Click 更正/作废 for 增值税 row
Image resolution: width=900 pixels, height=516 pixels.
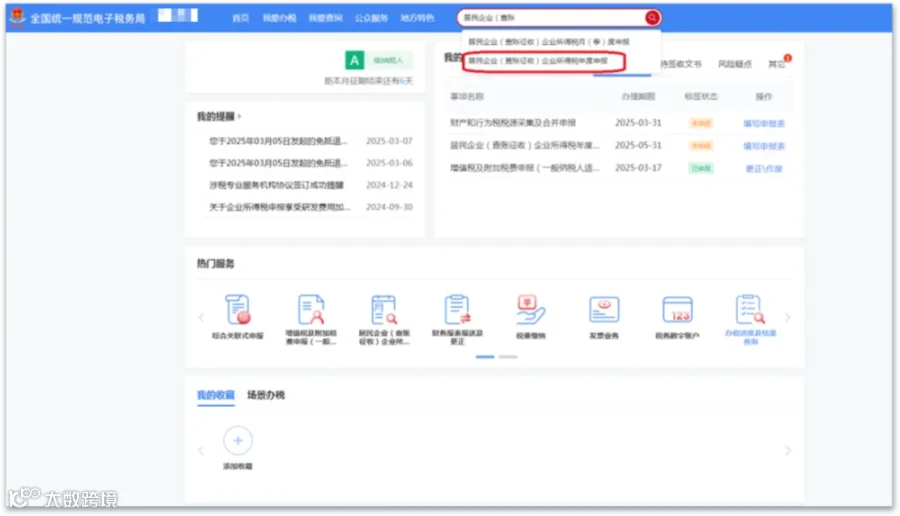pyautogui.click(x=764, y=168)
